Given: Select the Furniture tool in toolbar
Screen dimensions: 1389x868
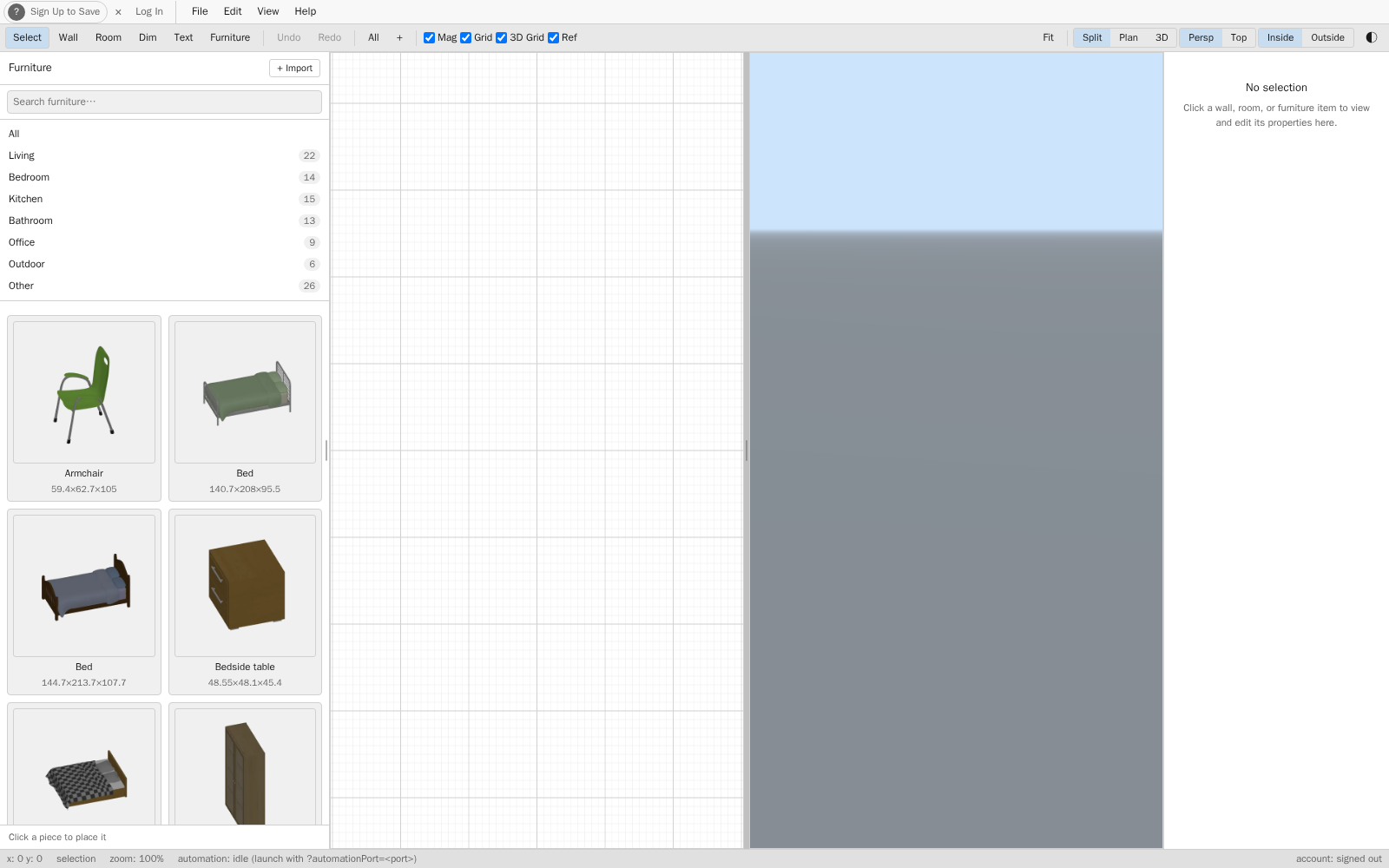Looking at the screenshot, I should click(230, 37).
